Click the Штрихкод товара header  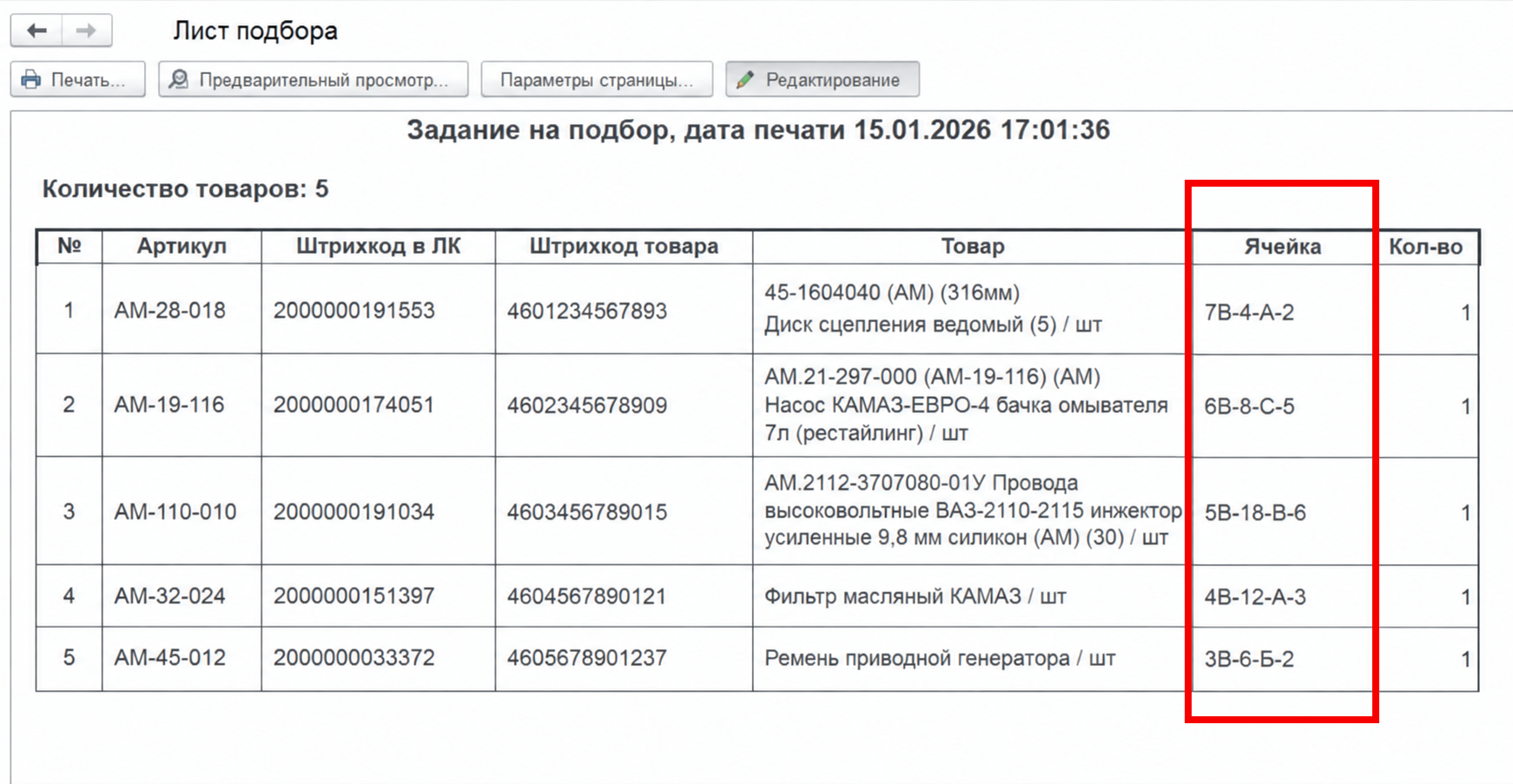(x=624, y=247)
